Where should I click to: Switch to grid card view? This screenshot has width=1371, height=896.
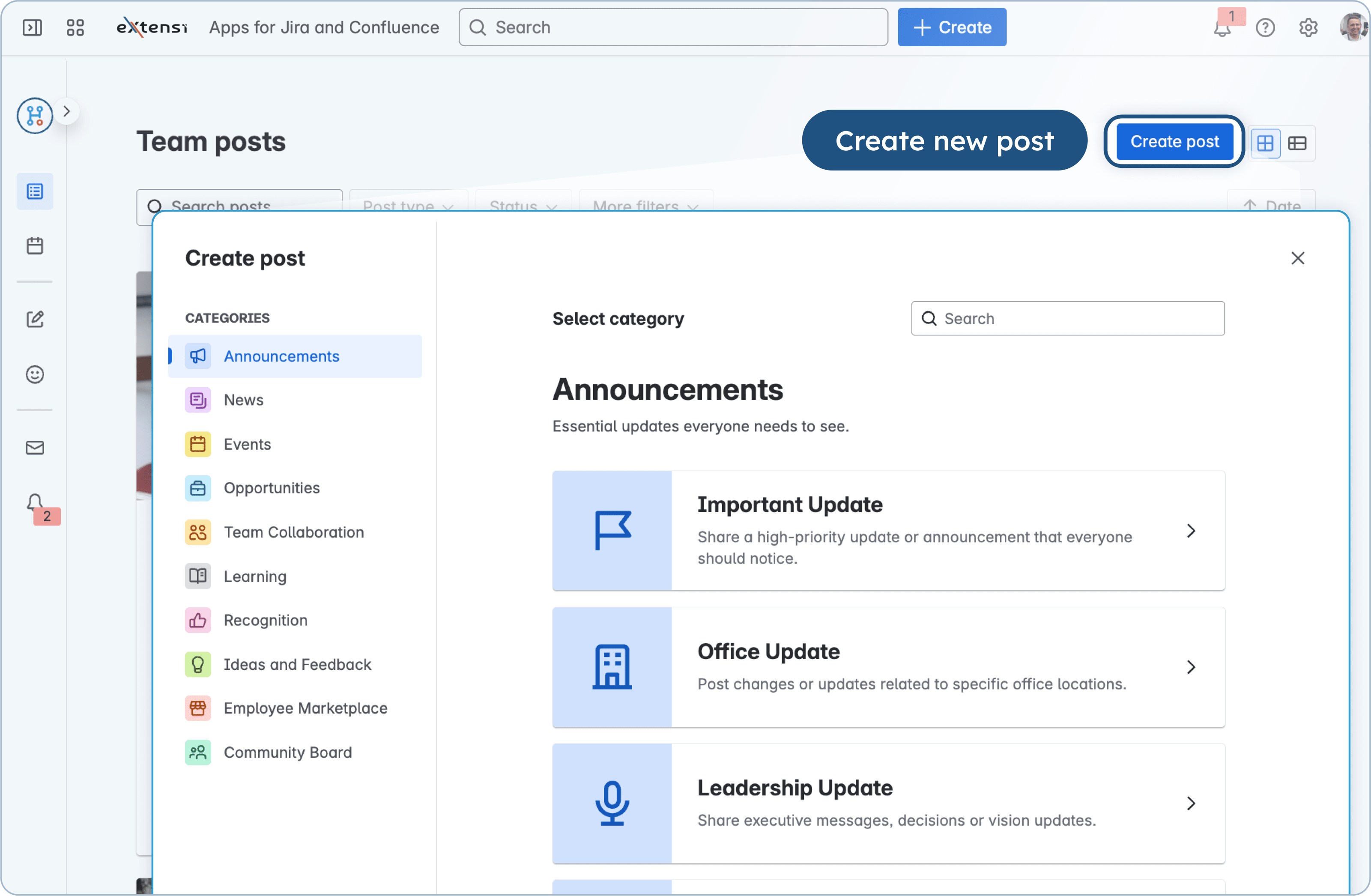coord(1265,143)
